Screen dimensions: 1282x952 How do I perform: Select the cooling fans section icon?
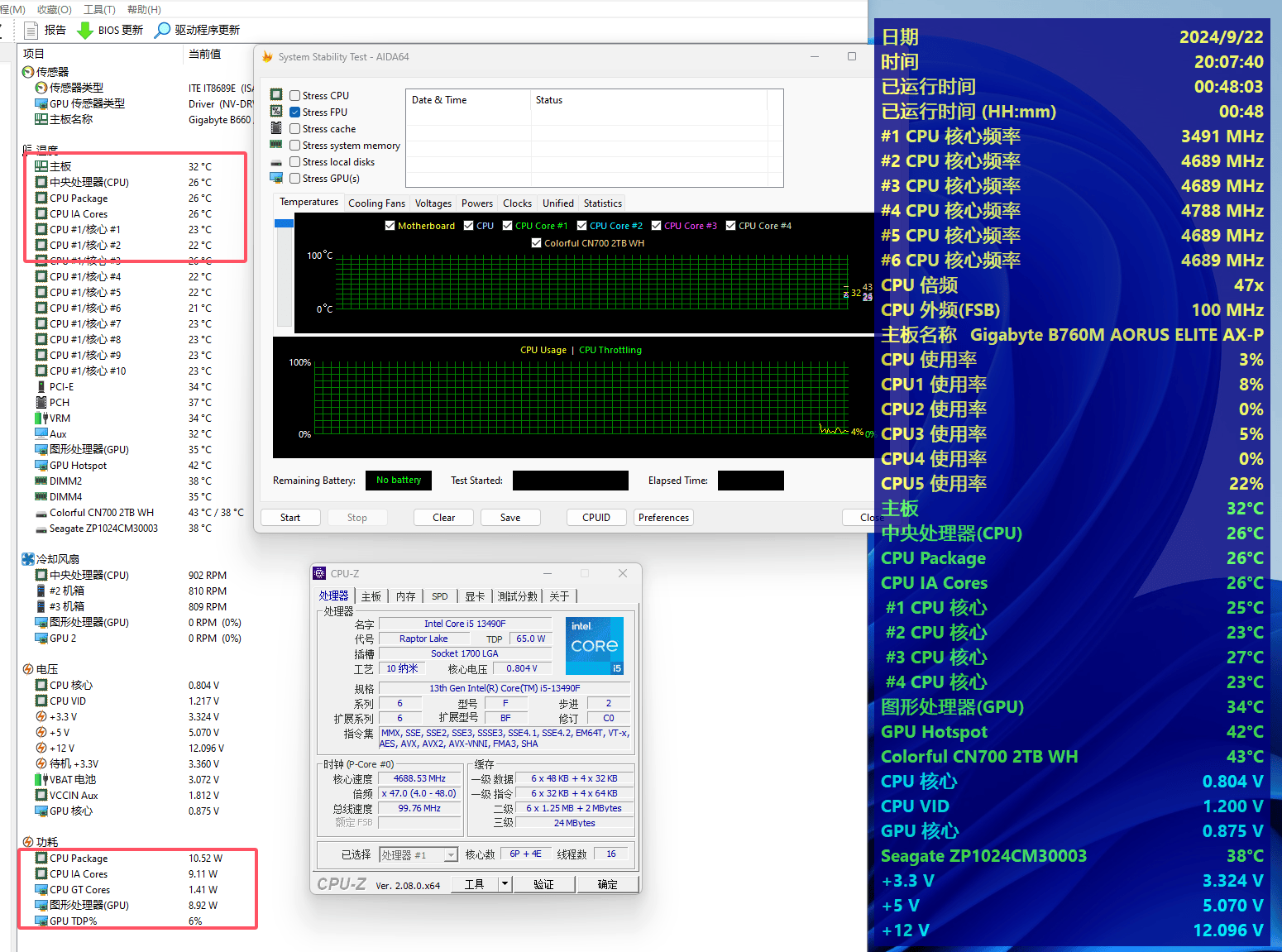pos(28,559)
